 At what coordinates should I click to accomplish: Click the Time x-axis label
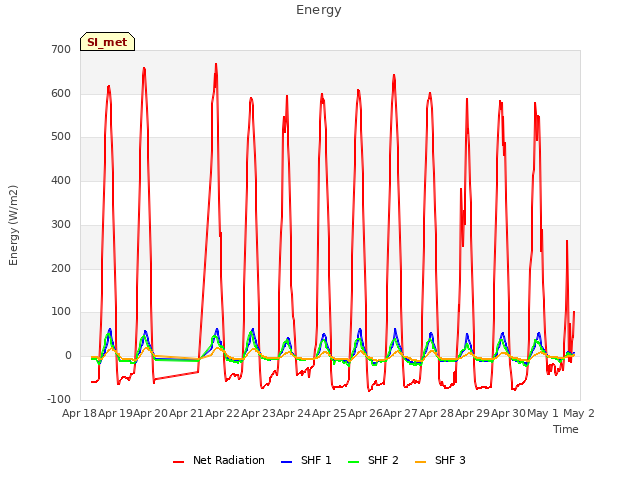[x=566, y=429]
